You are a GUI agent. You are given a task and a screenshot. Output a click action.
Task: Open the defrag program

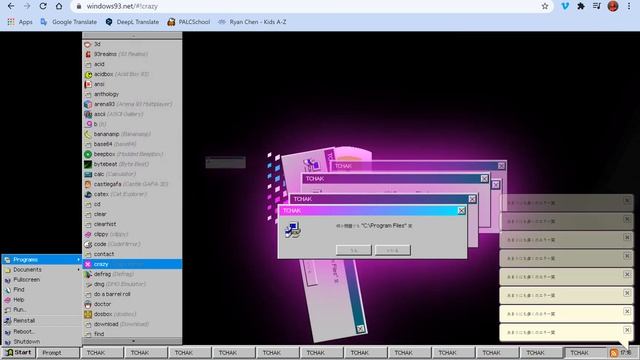tap(132, 274)
